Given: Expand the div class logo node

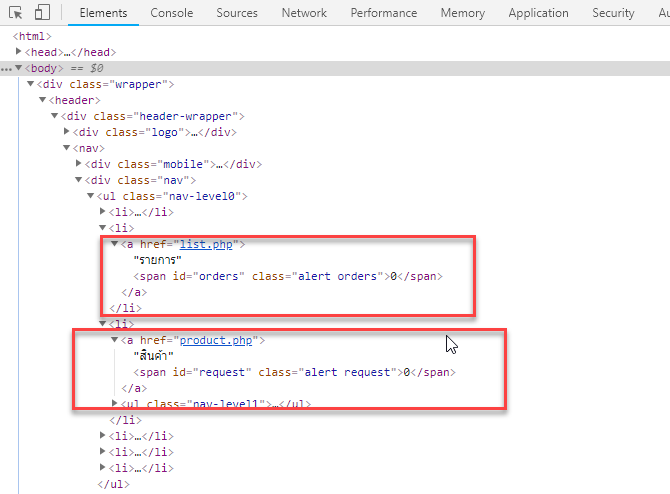Looking at the screenshot, I should [x=66, y=132].
